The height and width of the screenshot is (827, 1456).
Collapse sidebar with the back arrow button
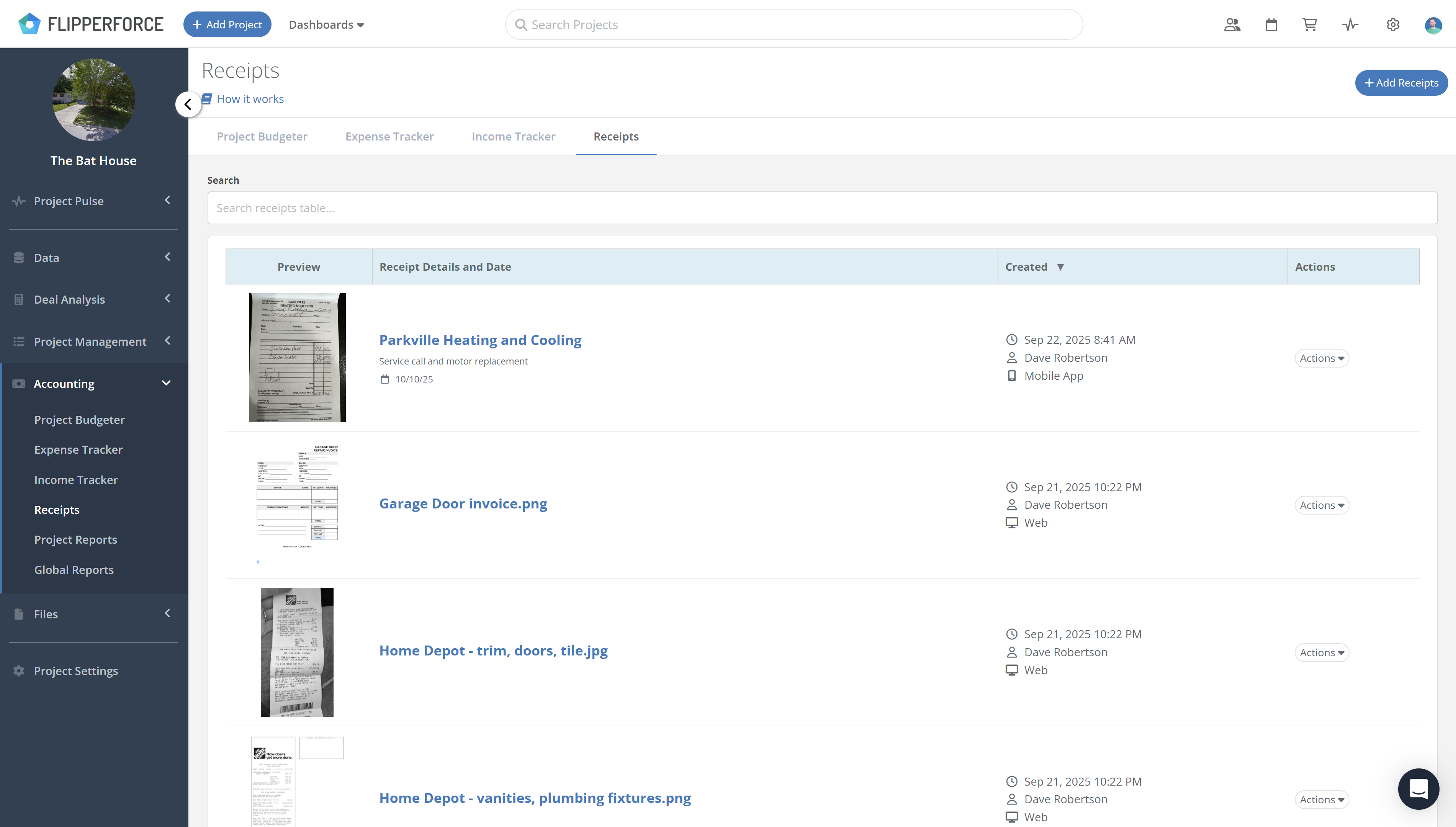click(188, 104)
